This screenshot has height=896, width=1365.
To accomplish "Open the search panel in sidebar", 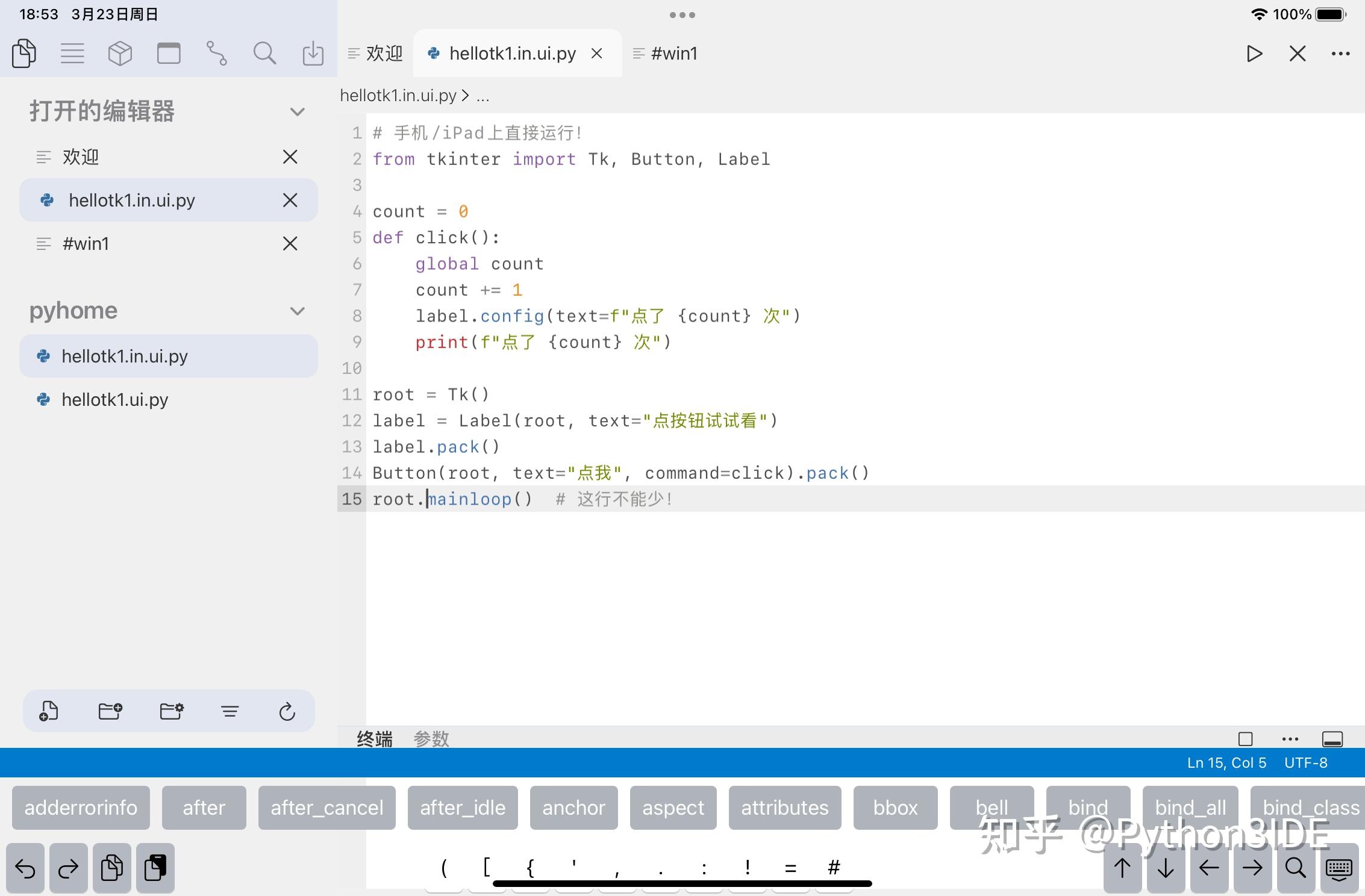I will [265, 53].
